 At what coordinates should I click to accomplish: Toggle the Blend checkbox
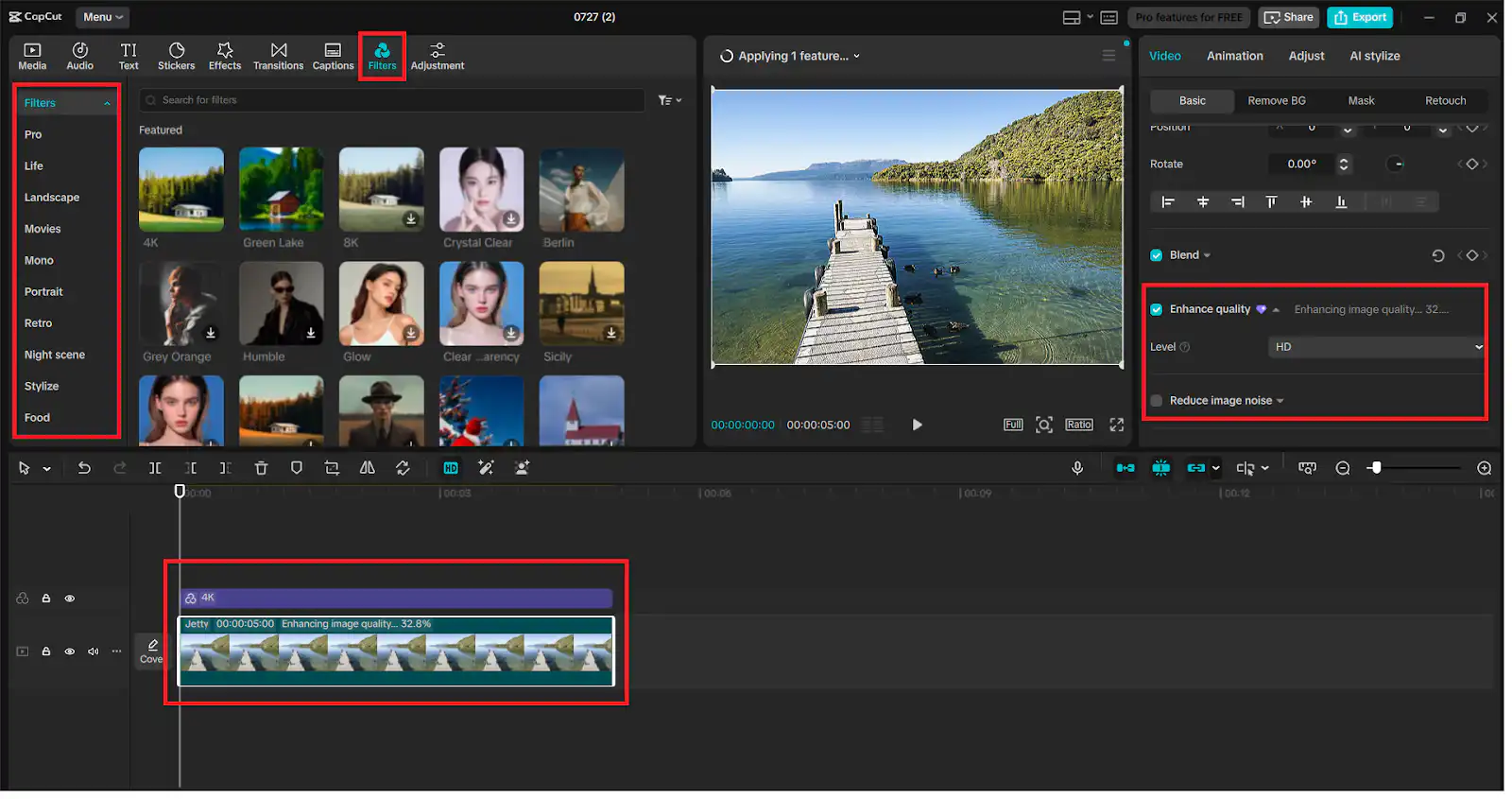(1157, 255)
